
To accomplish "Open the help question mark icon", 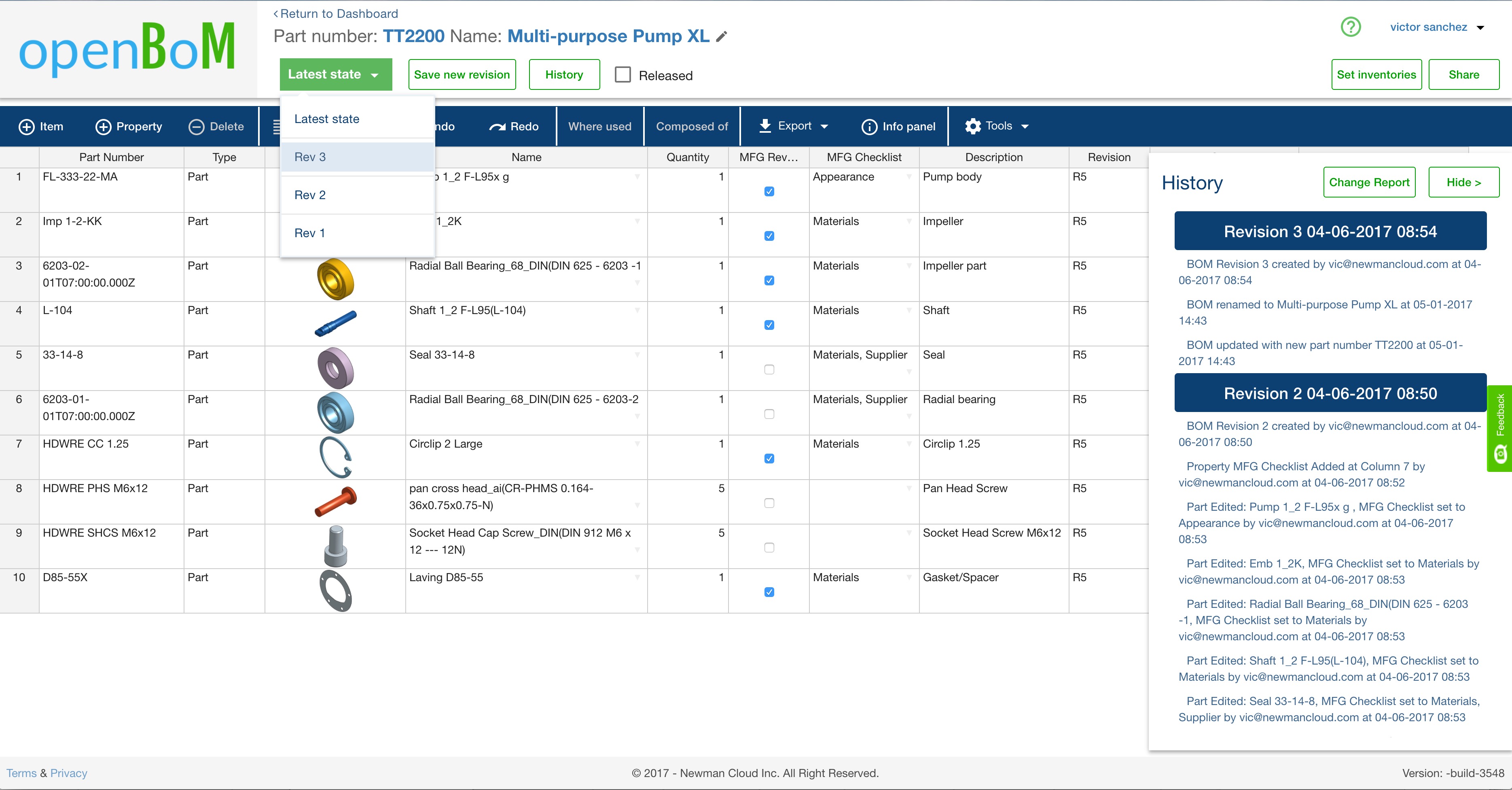I will 1351,27.
